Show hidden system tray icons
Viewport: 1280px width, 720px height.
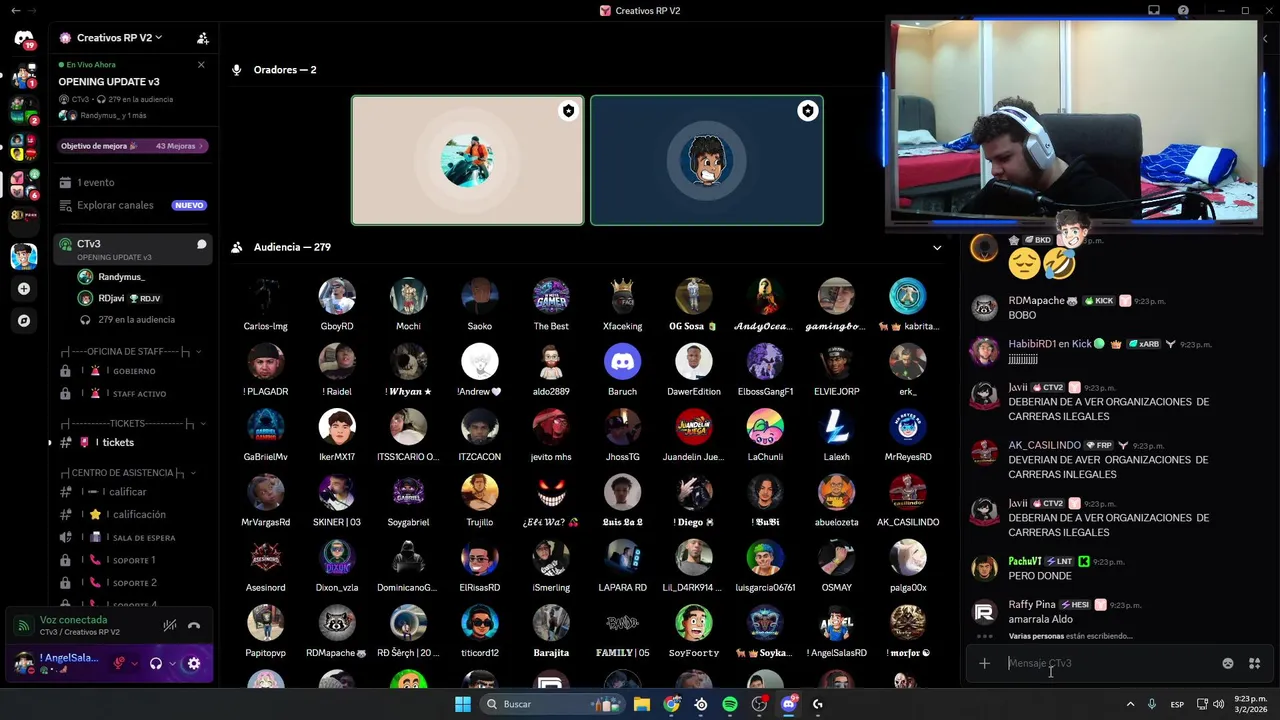point(1131,704)
